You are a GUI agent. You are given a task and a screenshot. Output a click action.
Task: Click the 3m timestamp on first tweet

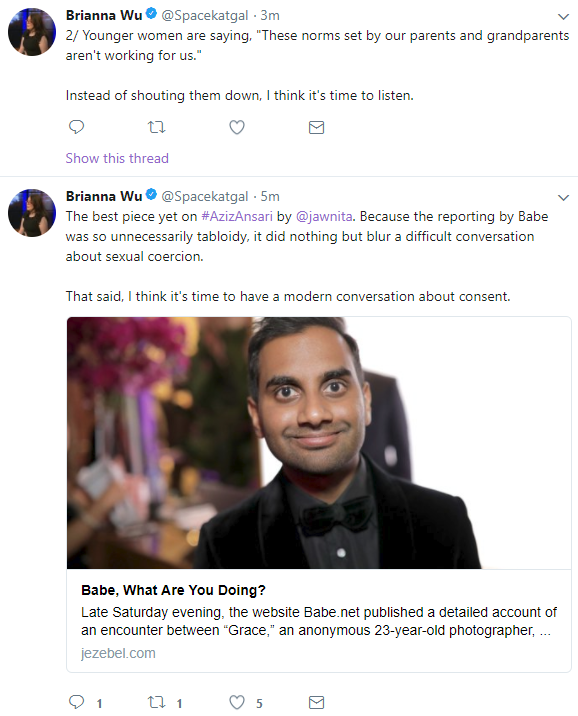[270, 16]
